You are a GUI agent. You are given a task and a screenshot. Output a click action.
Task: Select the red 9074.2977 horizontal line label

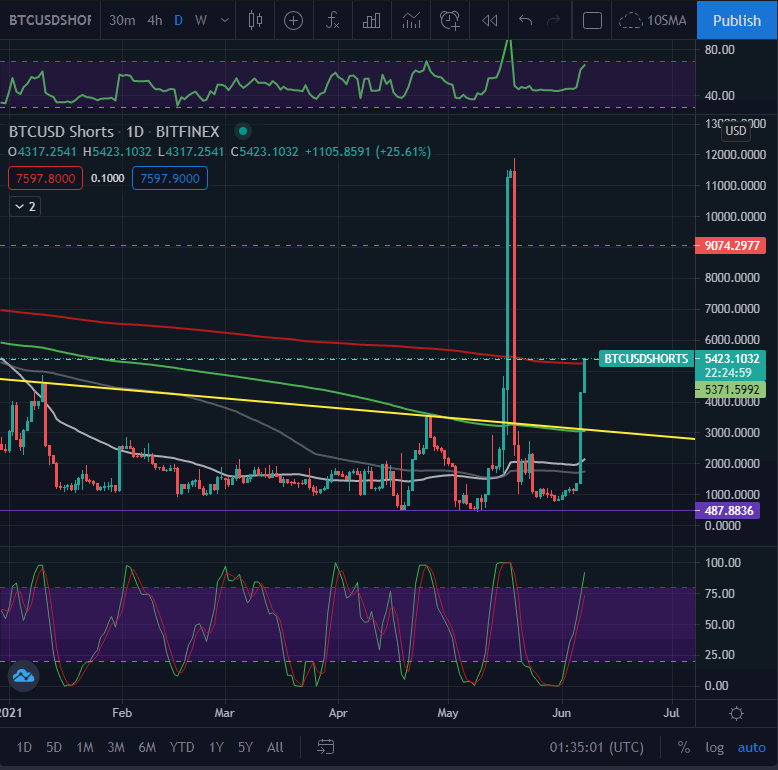point(730,246)
